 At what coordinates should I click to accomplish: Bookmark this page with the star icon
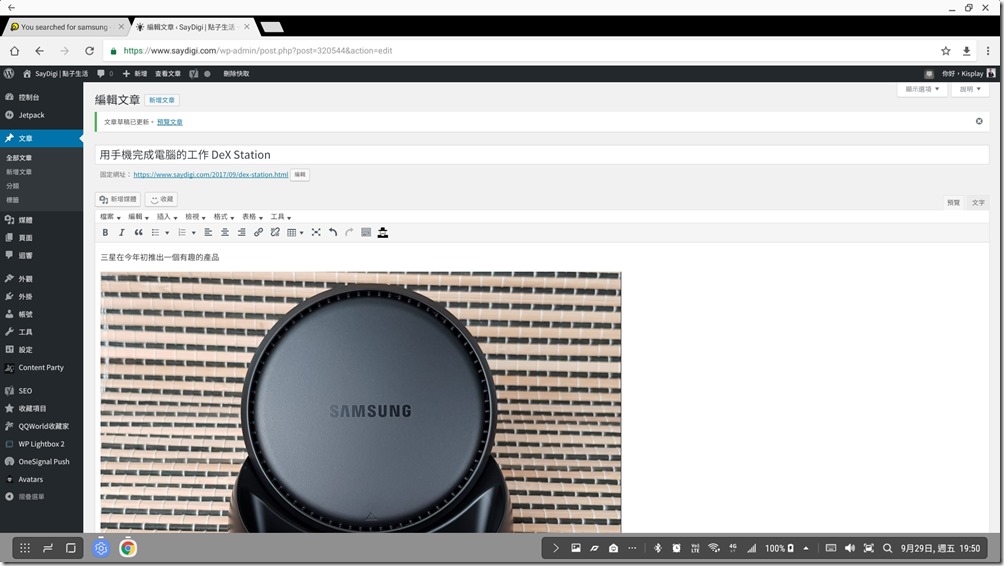[946, 51]
